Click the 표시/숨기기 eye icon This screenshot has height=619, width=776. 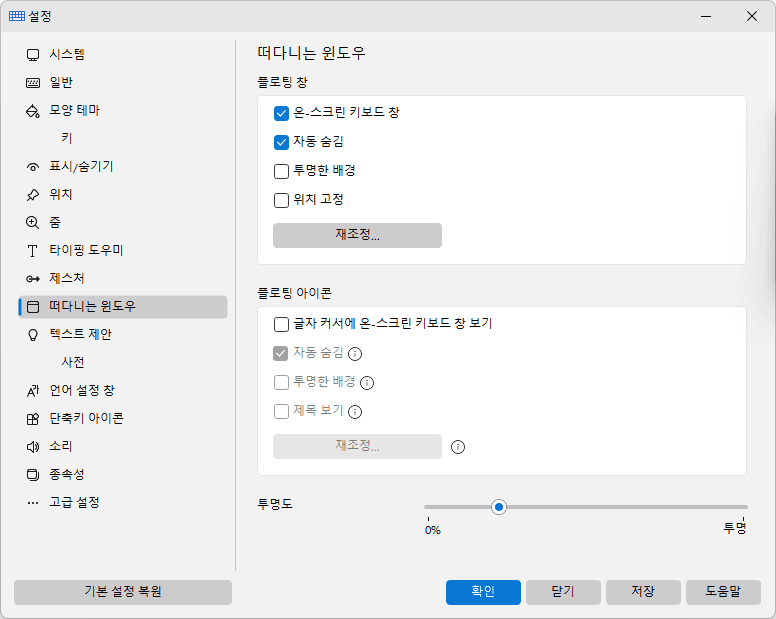point(33,167)
